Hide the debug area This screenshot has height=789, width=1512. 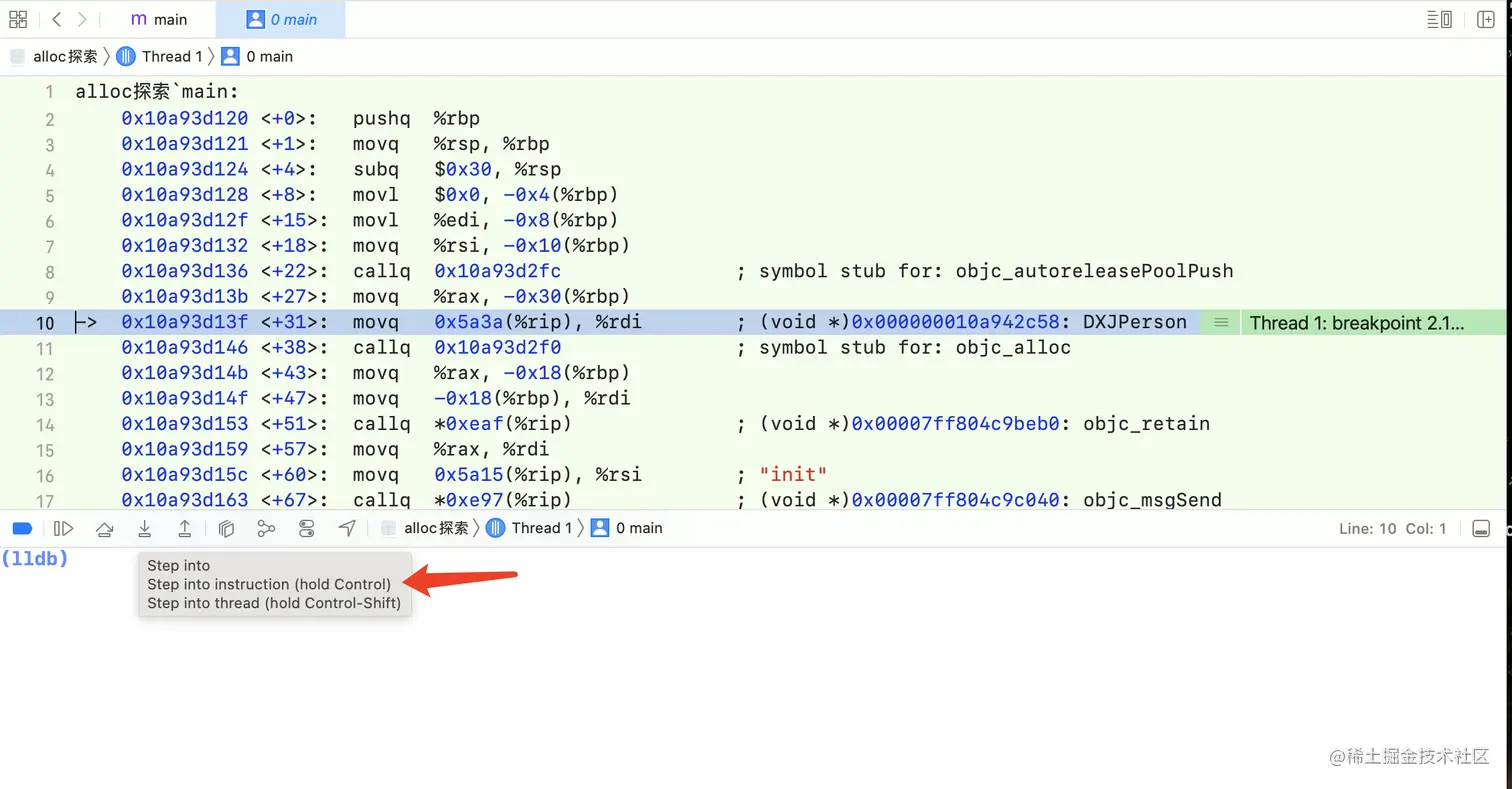pos(1482,528)
